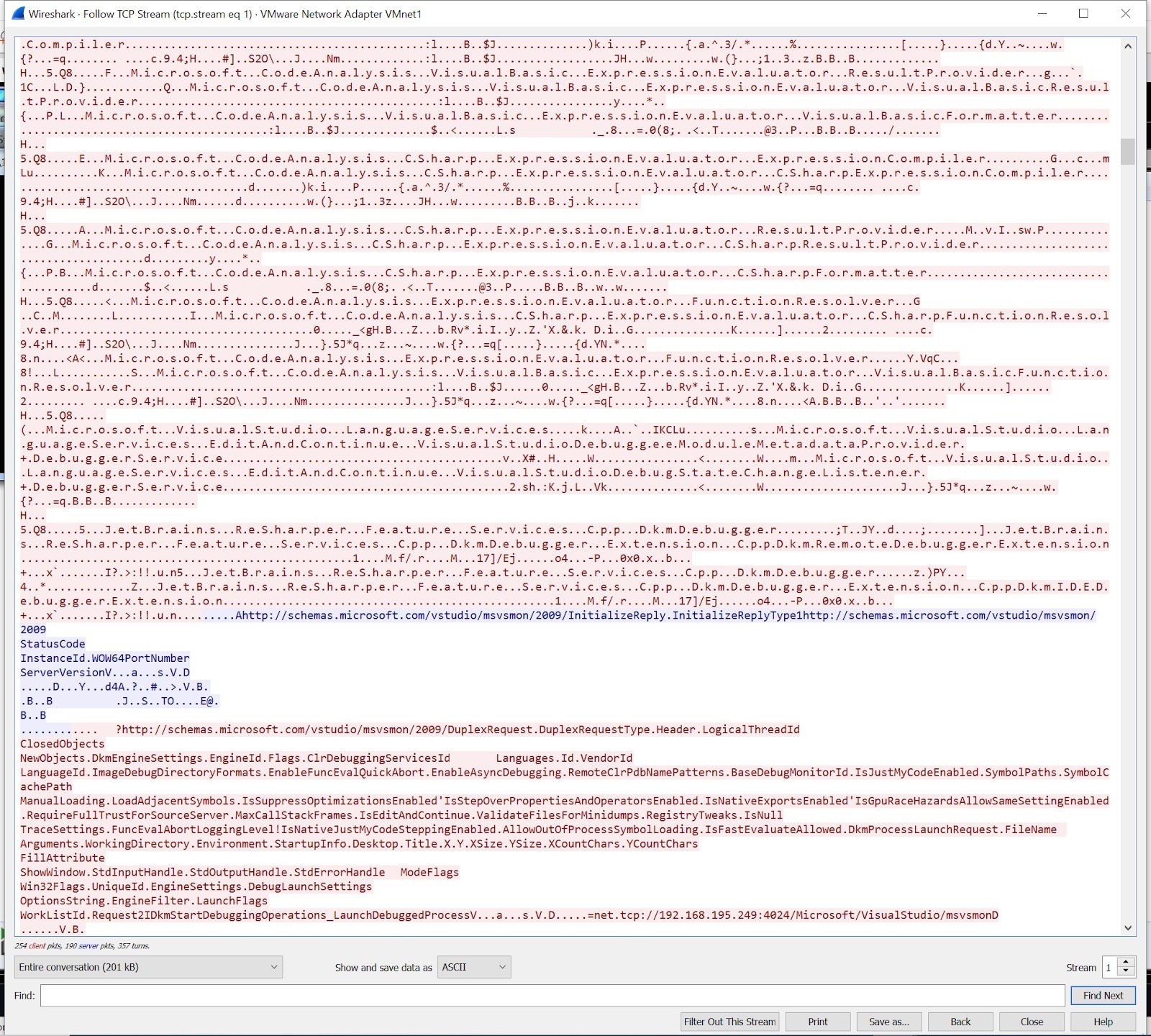Focus the Find text input box
This screenshot has width=1151, height=1036.
(552, 996)
